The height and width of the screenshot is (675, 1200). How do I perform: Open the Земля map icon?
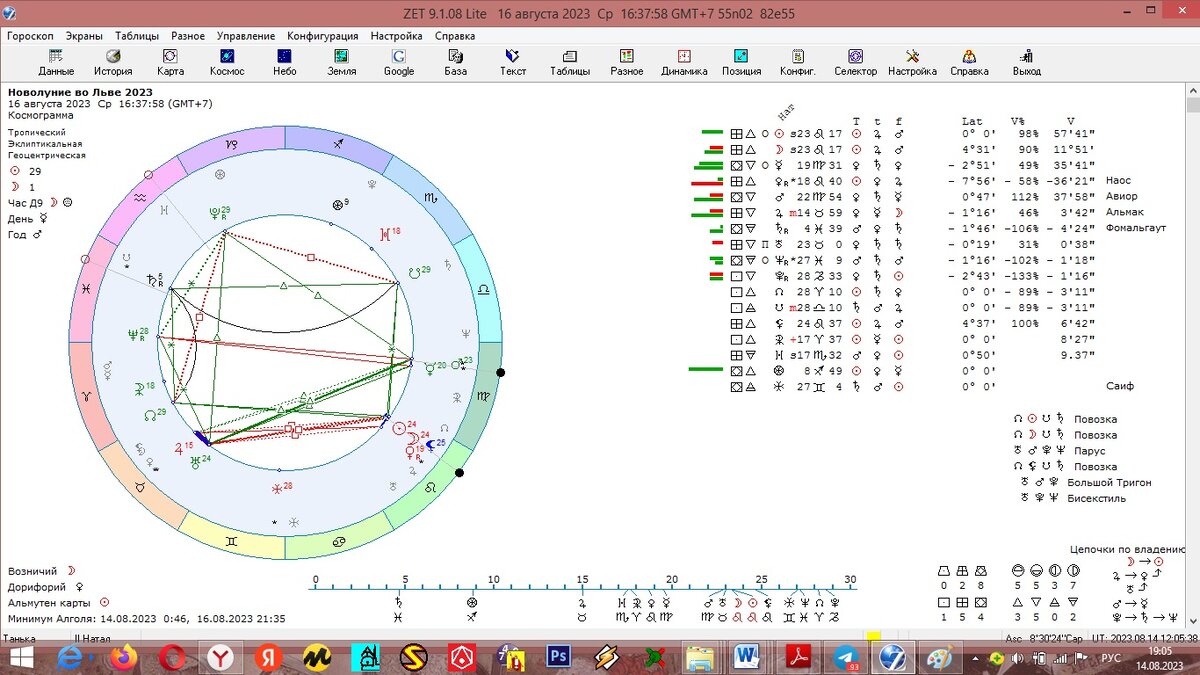tap(341, 63)
